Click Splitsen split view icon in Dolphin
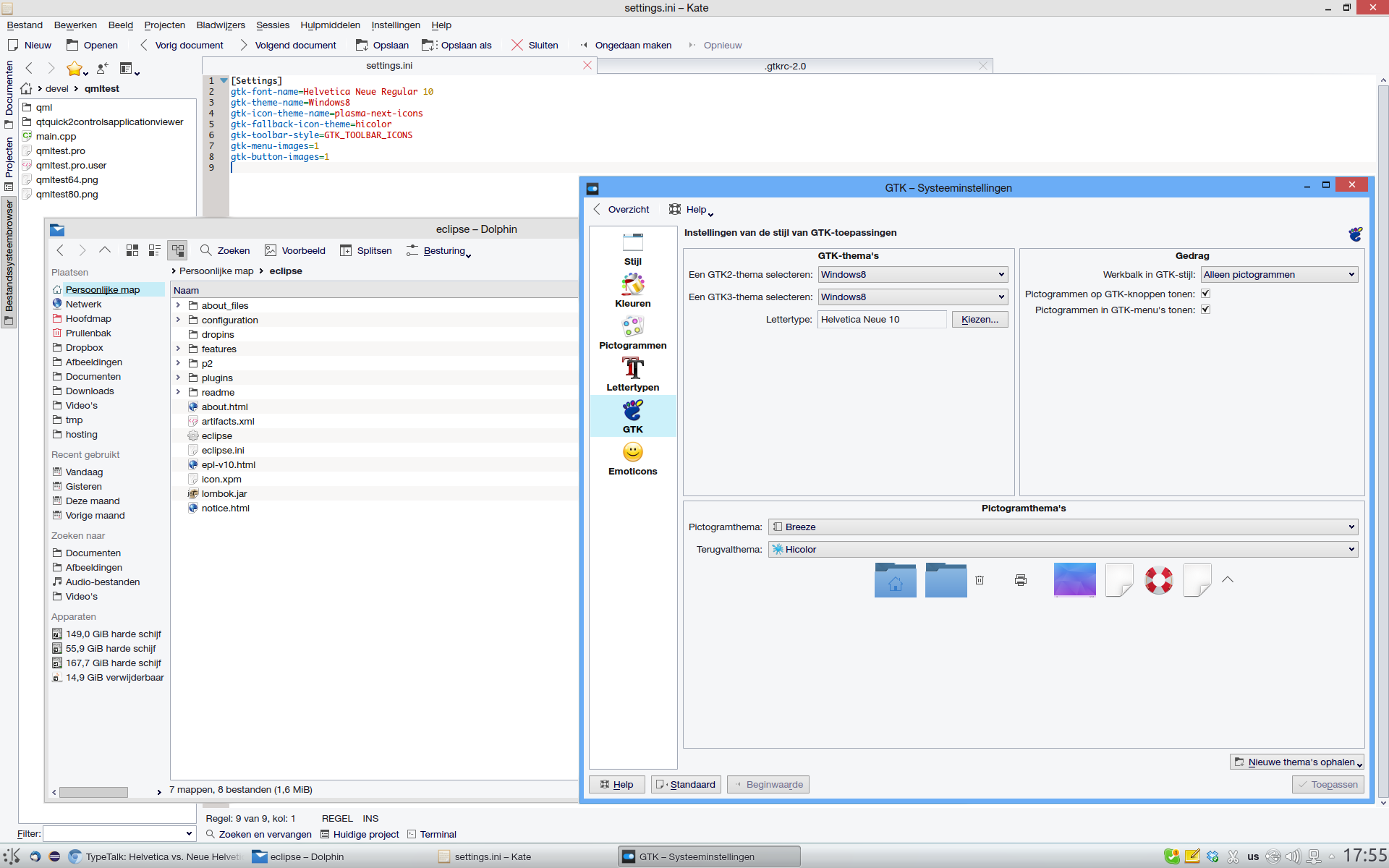The height and width of the screenshot is (868, 1389). (346, 250)
